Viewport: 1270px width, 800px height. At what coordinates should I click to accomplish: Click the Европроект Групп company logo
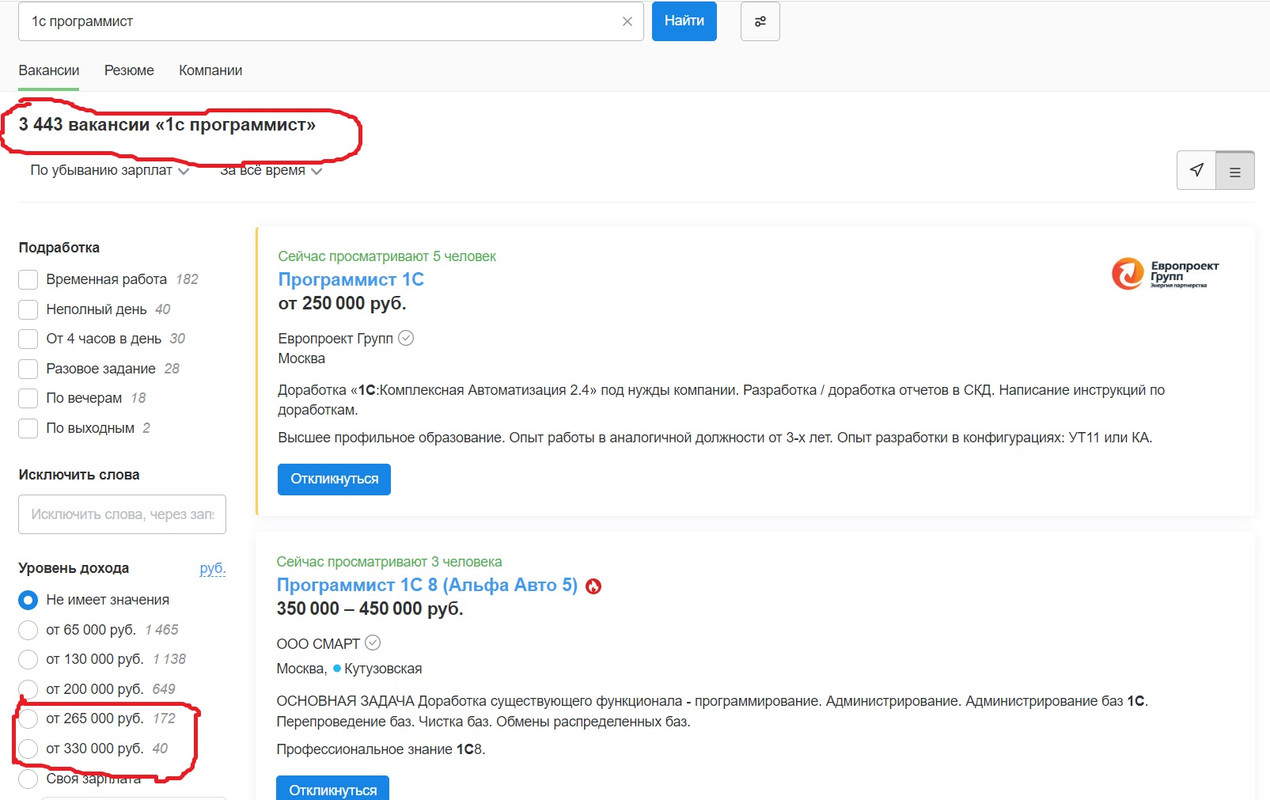(x=1166, y=273)
